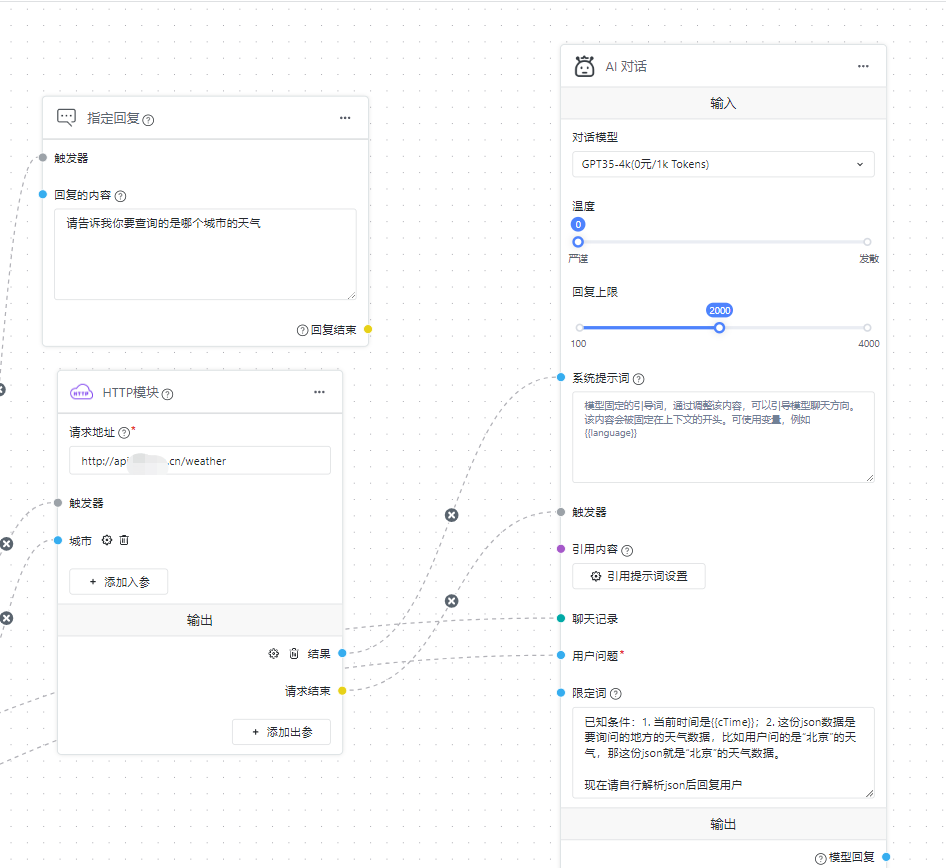Screen dimensions: 946x868
Task: Click help icon next to 系统提示词
Action: [x=639, y=379]
